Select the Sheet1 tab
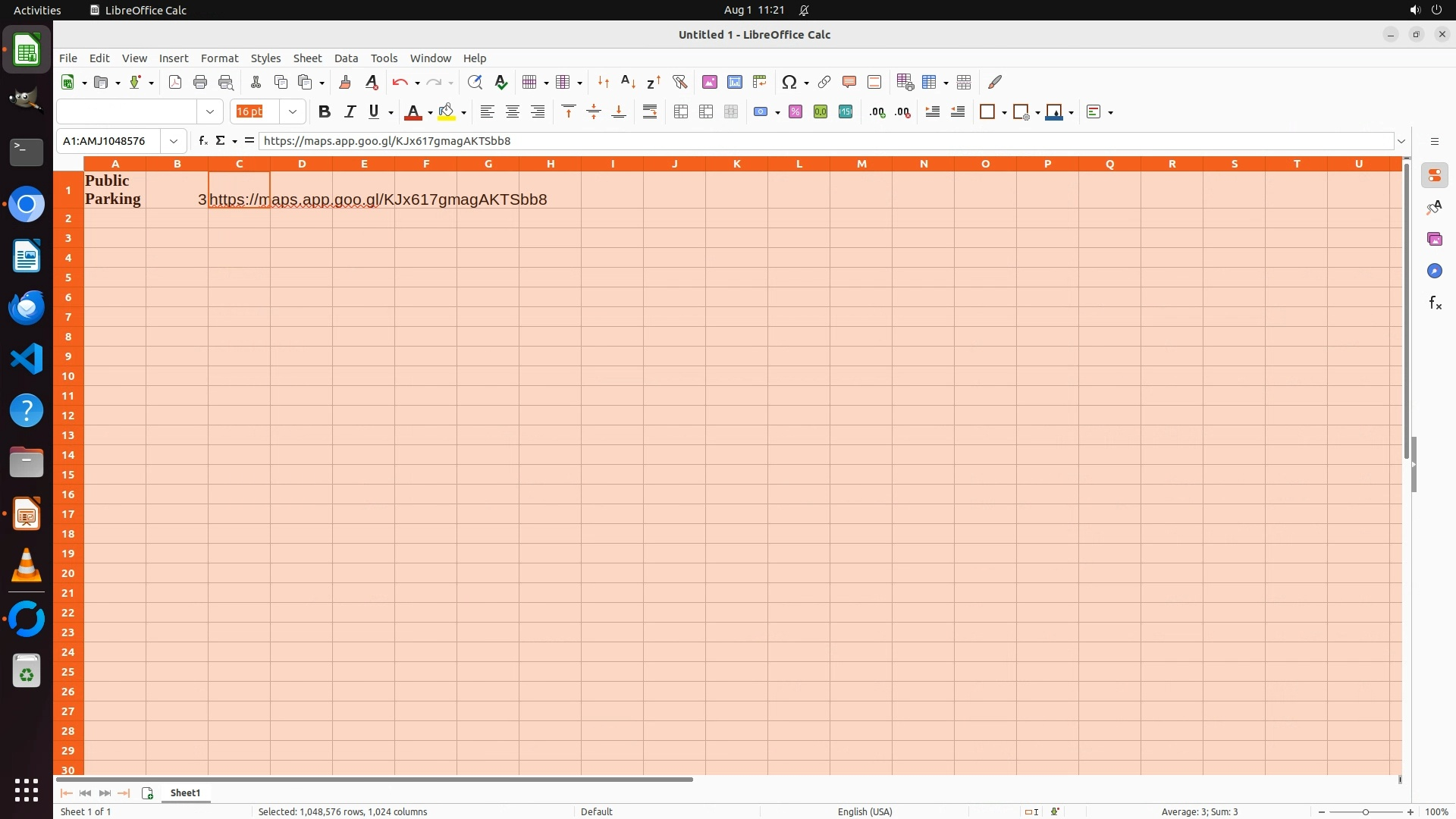The image size is (1456, 819). click(x=185, y=793)
